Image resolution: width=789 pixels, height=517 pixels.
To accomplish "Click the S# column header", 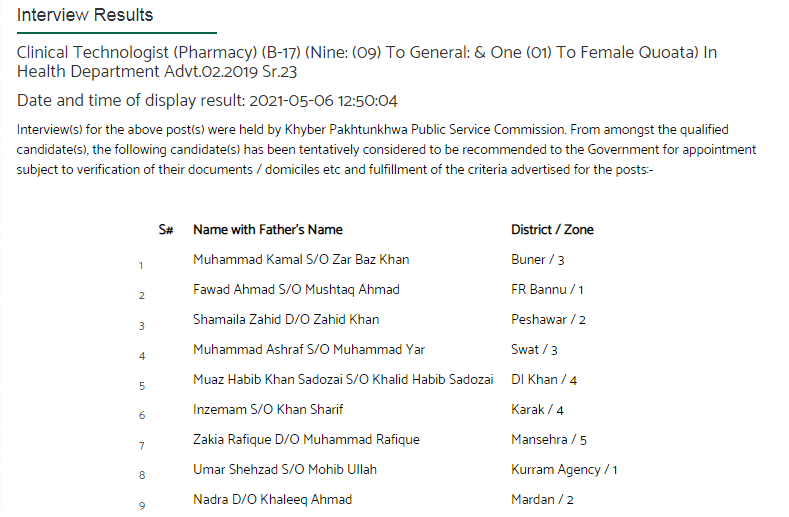I will tap(166, 230).
